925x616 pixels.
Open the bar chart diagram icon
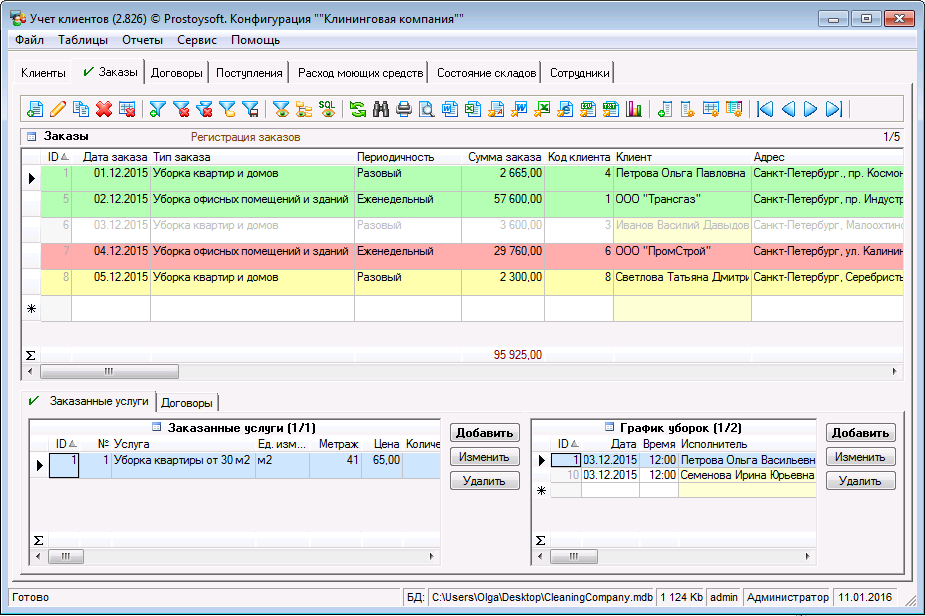click(634, 109)
